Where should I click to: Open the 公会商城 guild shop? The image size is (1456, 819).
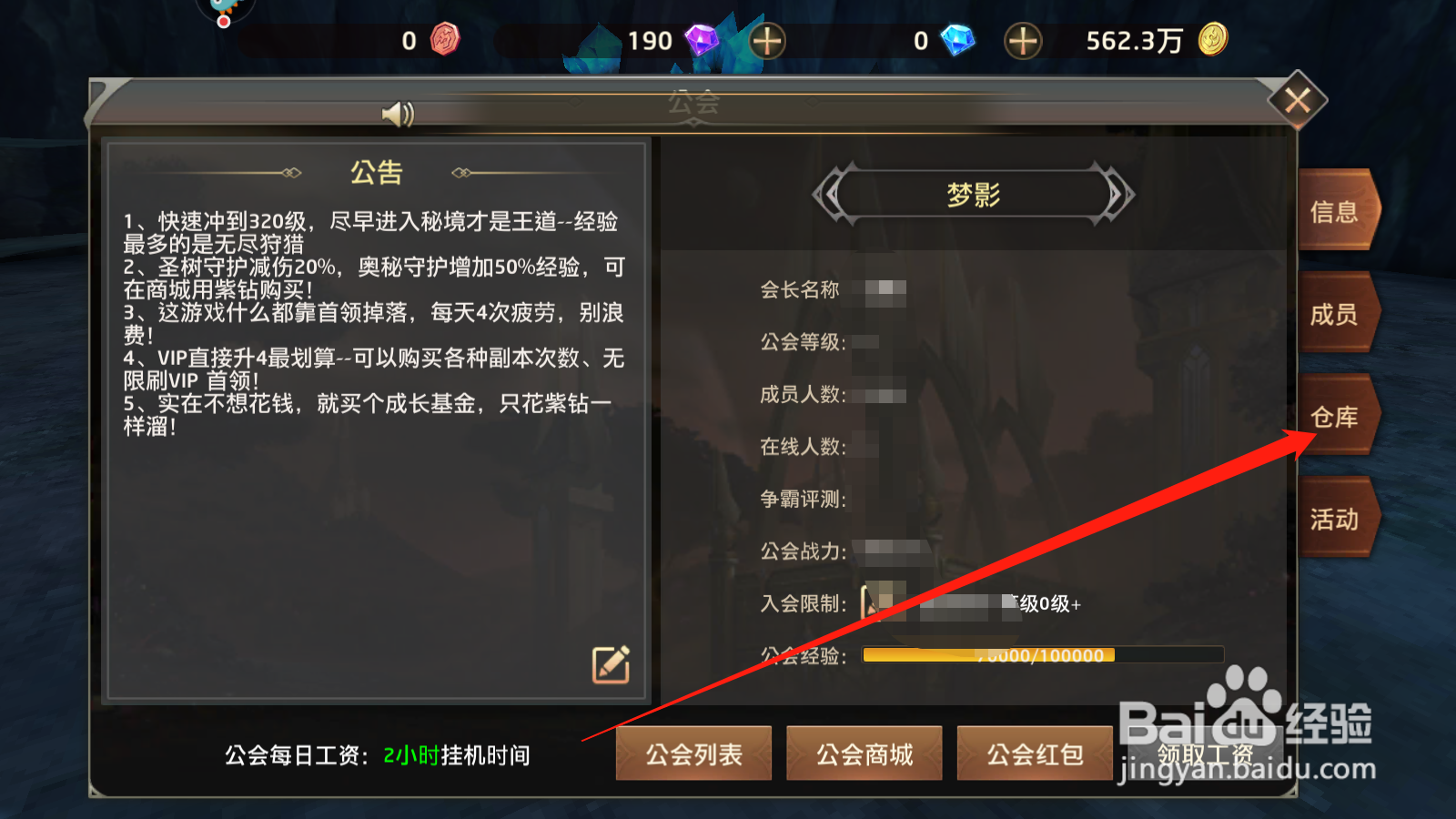tap(864, 754)
